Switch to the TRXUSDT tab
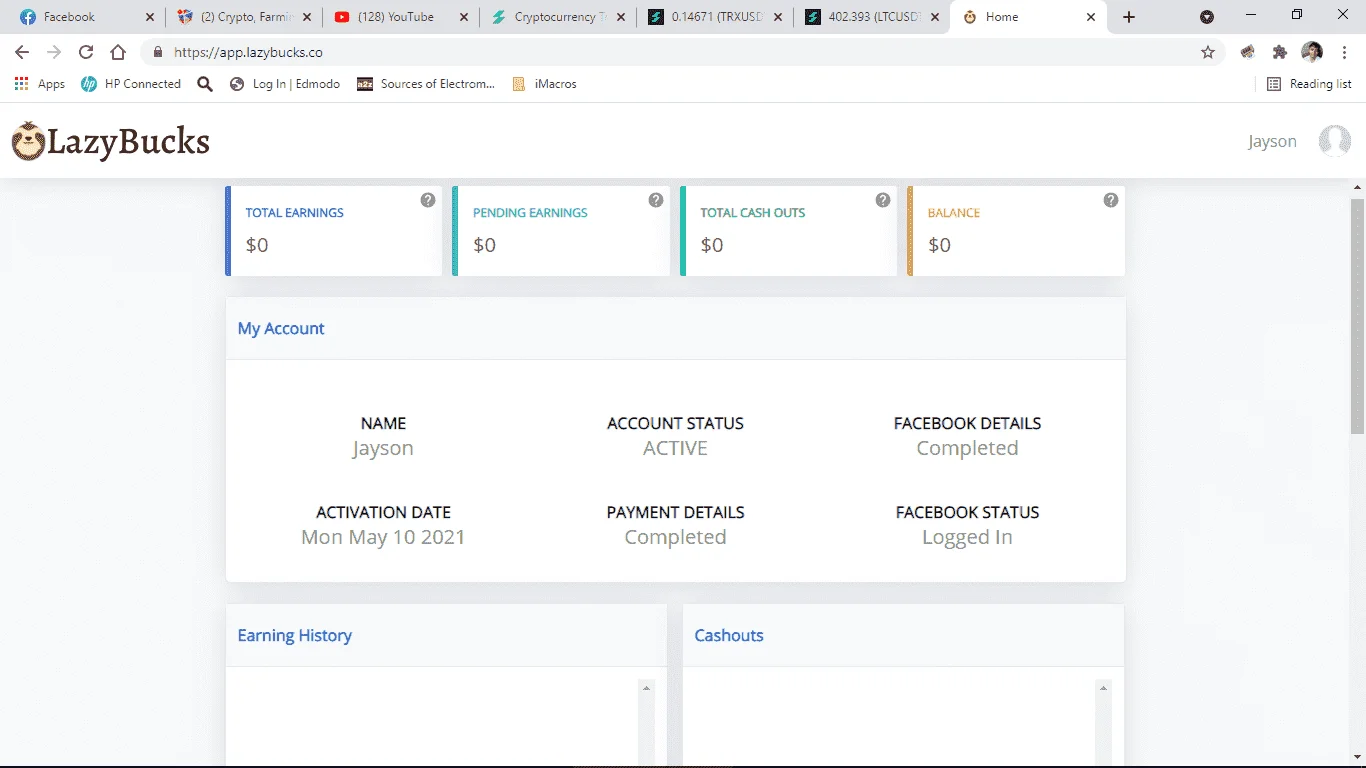Viewport: 1366px width, 768px height. [714, 17]
